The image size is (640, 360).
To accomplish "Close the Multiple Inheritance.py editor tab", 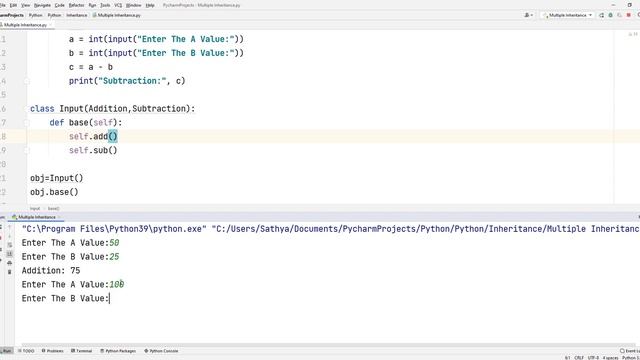I will [x=51, y=25].
